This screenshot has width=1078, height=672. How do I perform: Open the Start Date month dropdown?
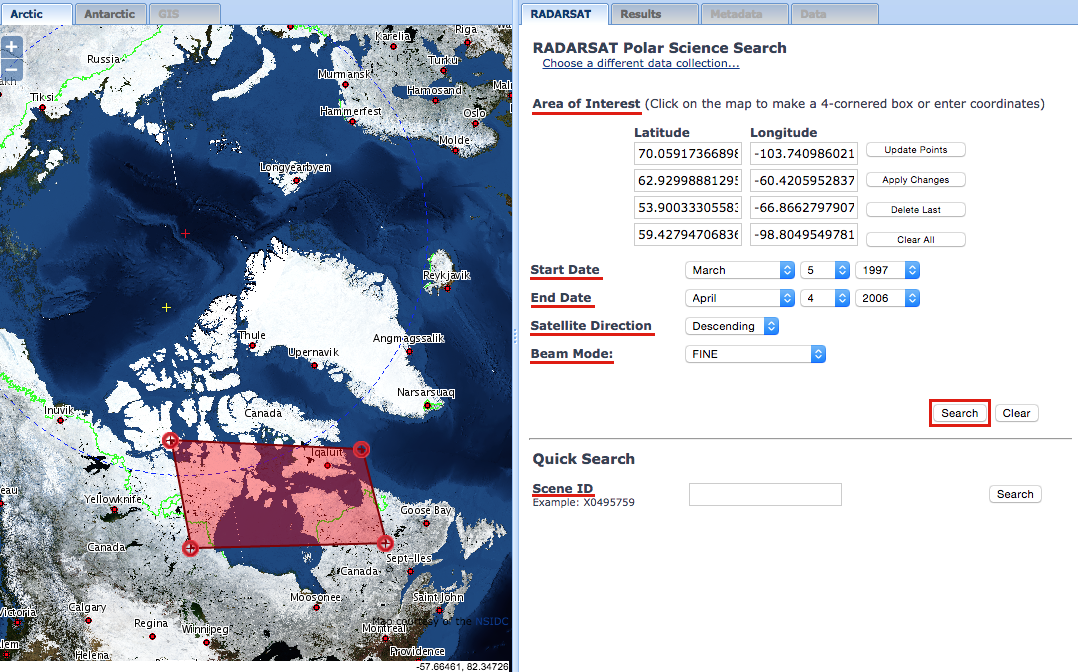(739, 269)
